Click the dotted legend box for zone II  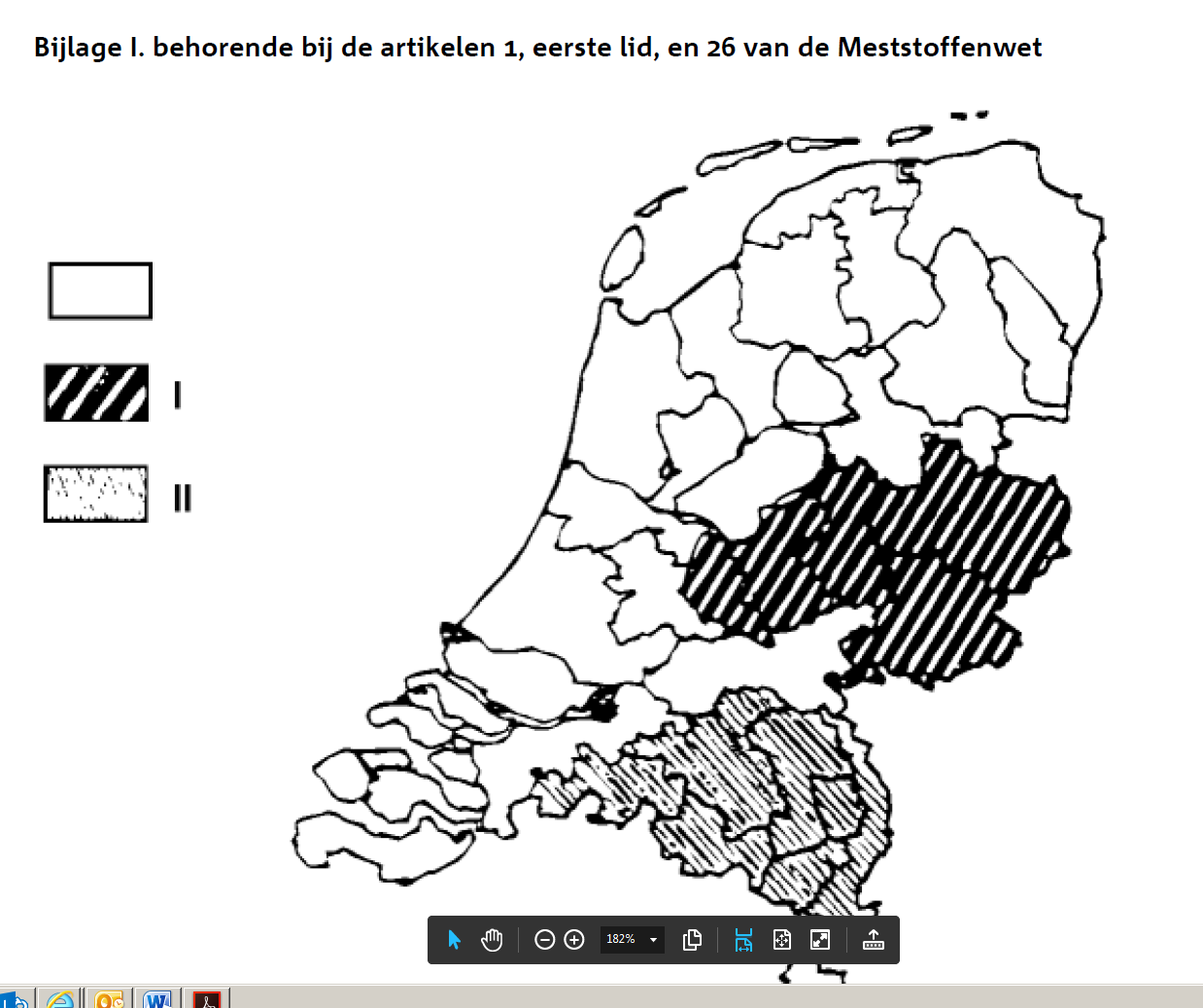click(96, 494)
